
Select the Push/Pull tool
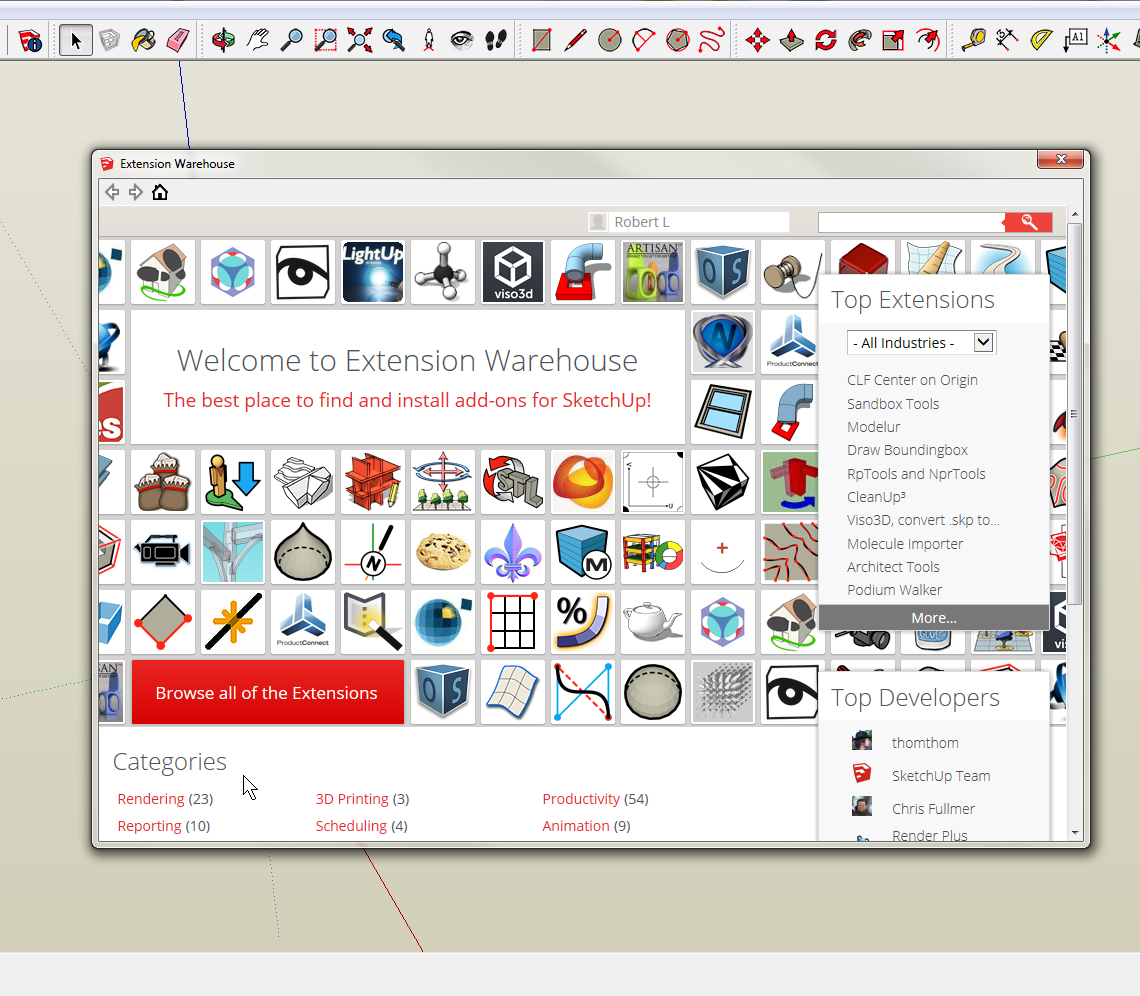pyautogui.click(x=791, y=40)
